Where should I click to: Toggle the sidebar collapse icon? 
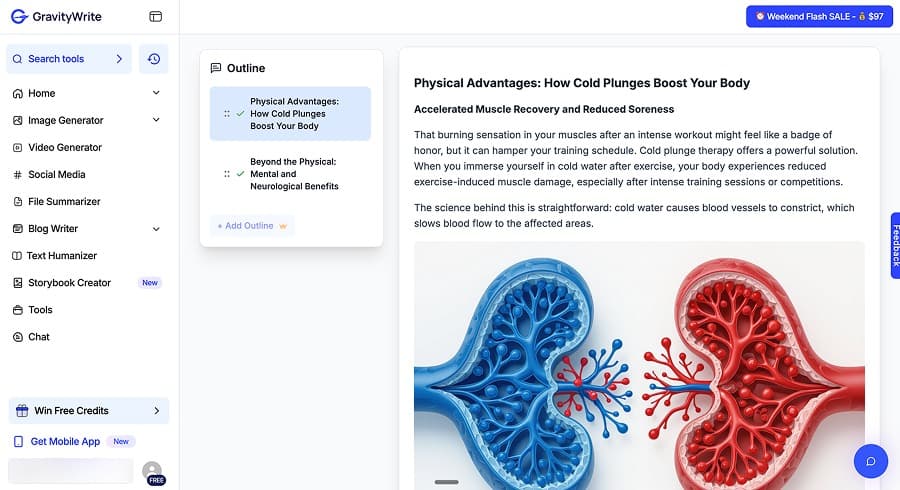[155, 17]
